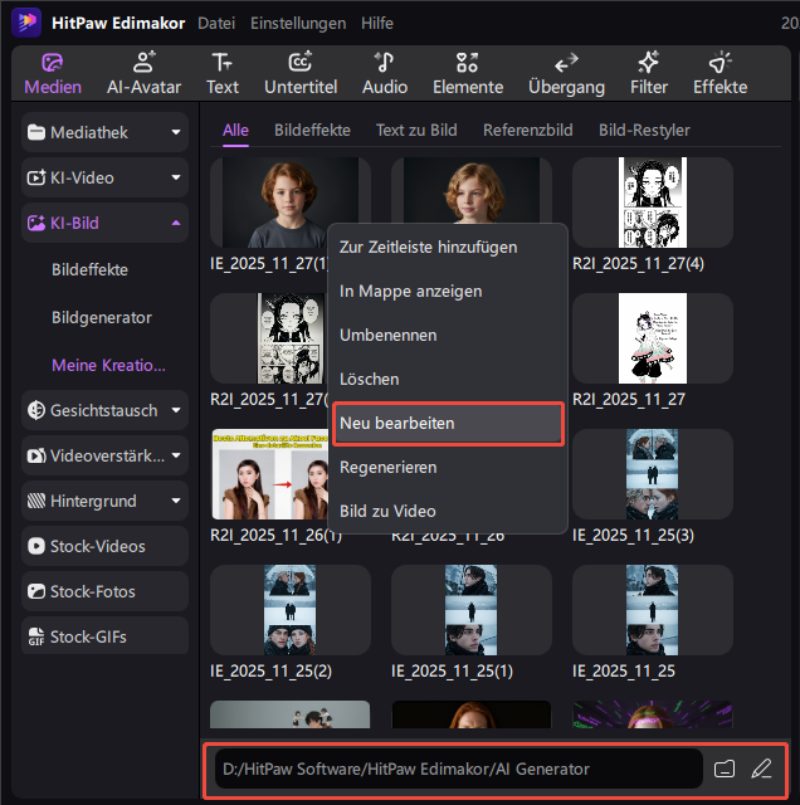800x805 pixels.
Task: Open the Audio panel
Action: pos(384,73)
